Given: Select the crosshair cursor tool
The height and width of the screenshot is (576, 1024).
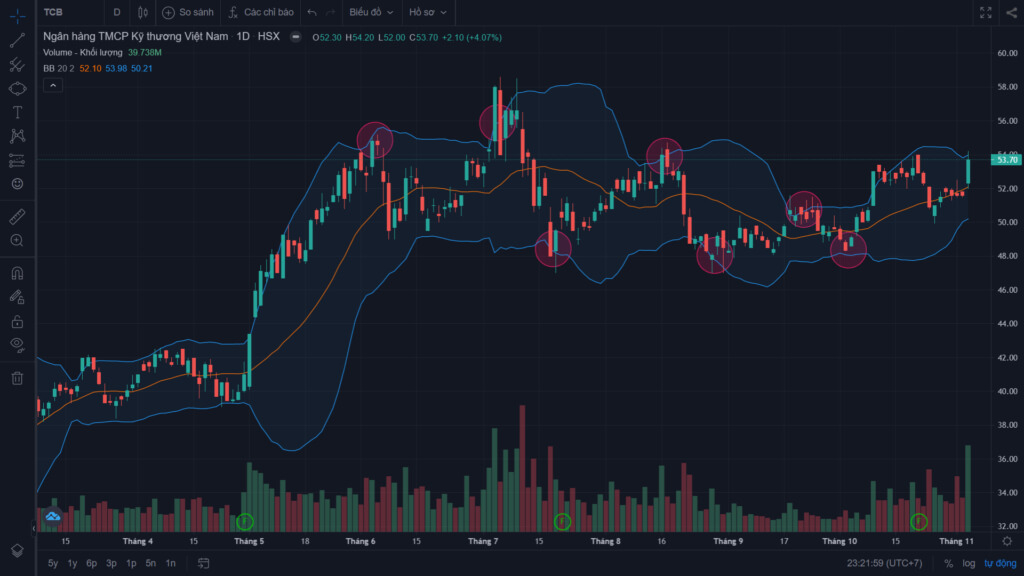Looking at the screenshot, I should pyautogui.click(x=18, y=16).
